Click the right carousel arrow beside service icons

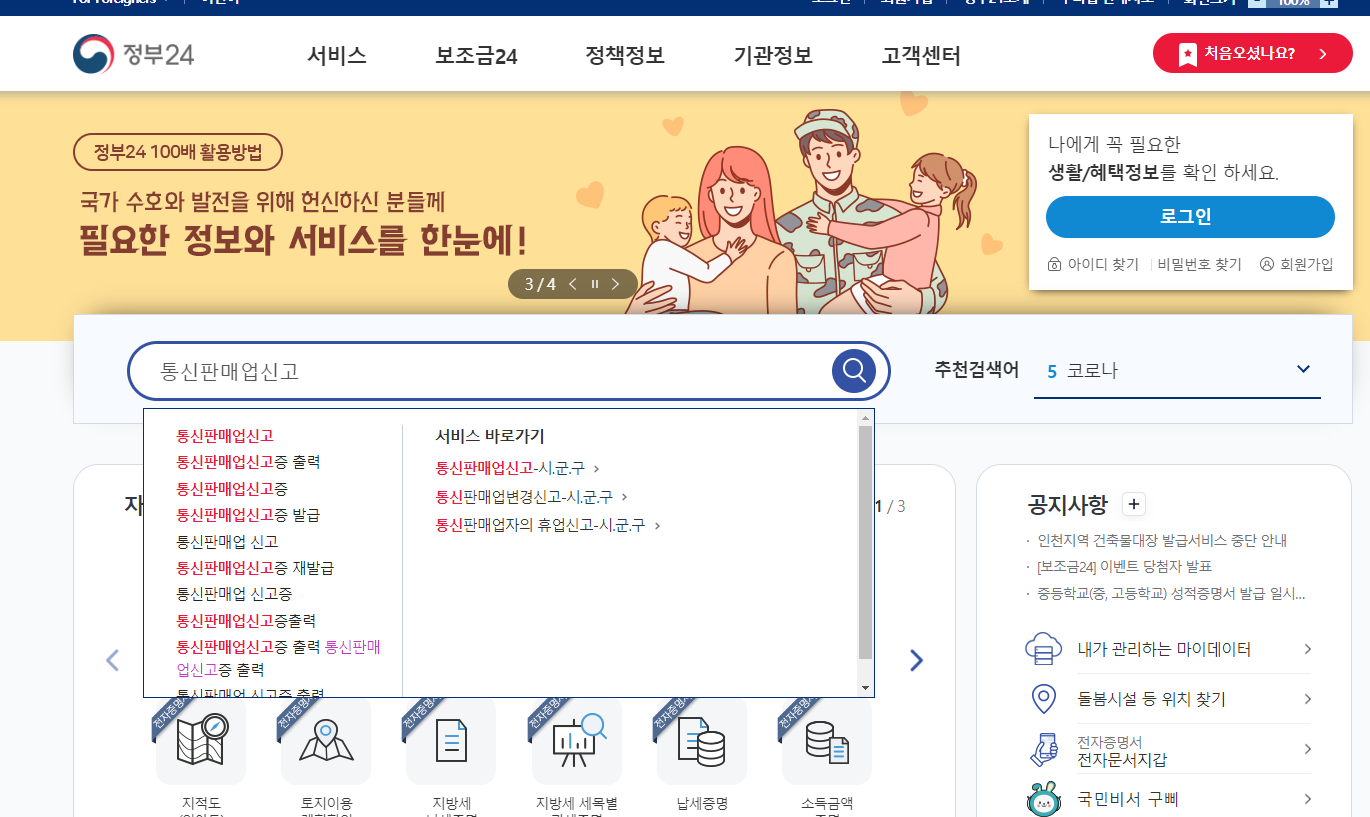point(916,660)
